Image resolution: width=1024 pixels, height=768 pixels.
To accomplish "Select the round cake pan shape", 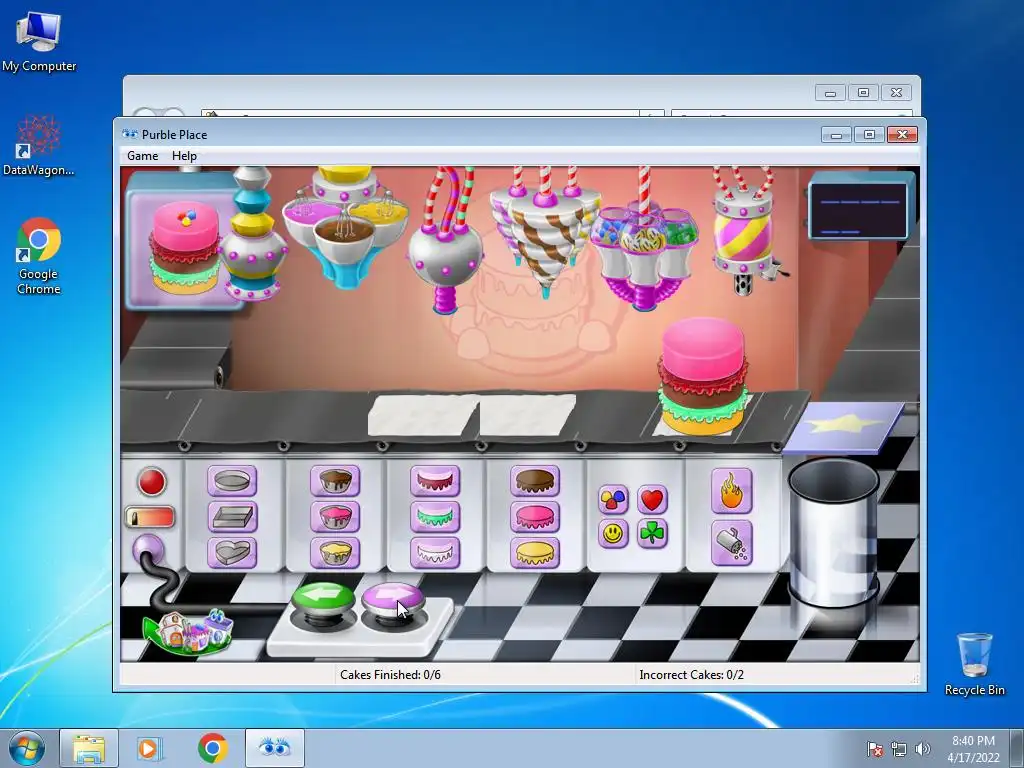I will (x=232, y=481).
